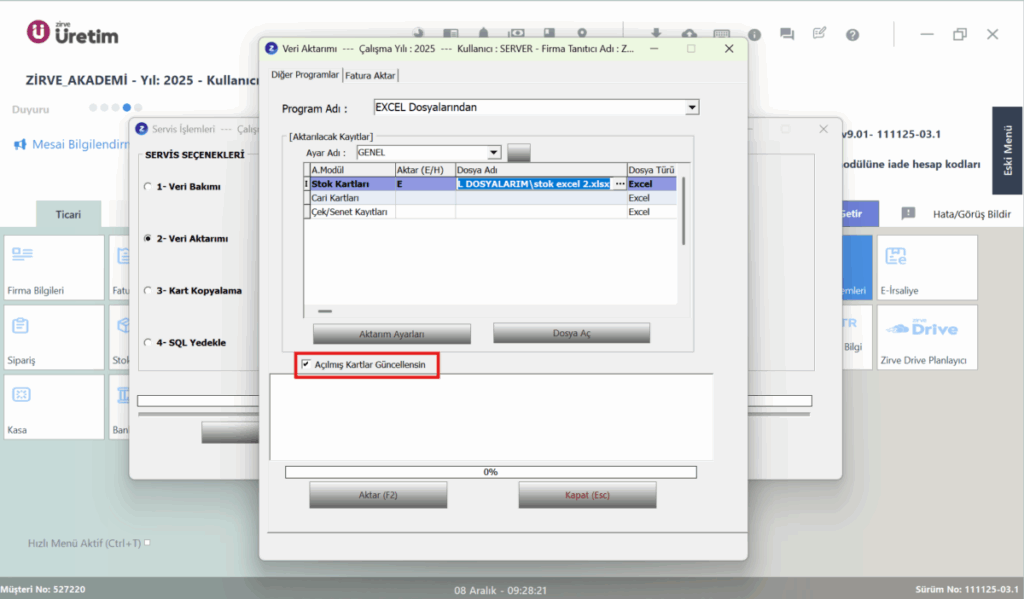Click the edit note pencil icon in toolbar
Screen dimensions: 1024x599
[x=820, y=34]
